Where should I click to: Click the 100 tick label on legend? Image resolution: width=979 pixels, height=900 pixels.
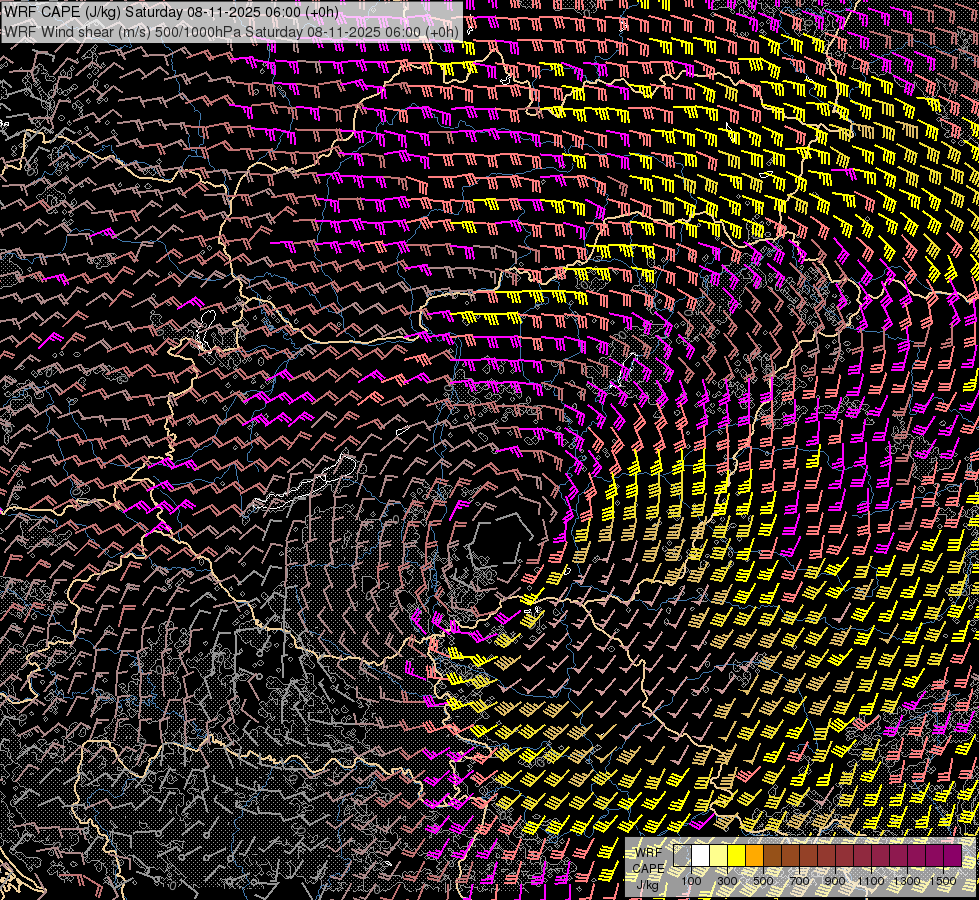(x=691, y=881)
